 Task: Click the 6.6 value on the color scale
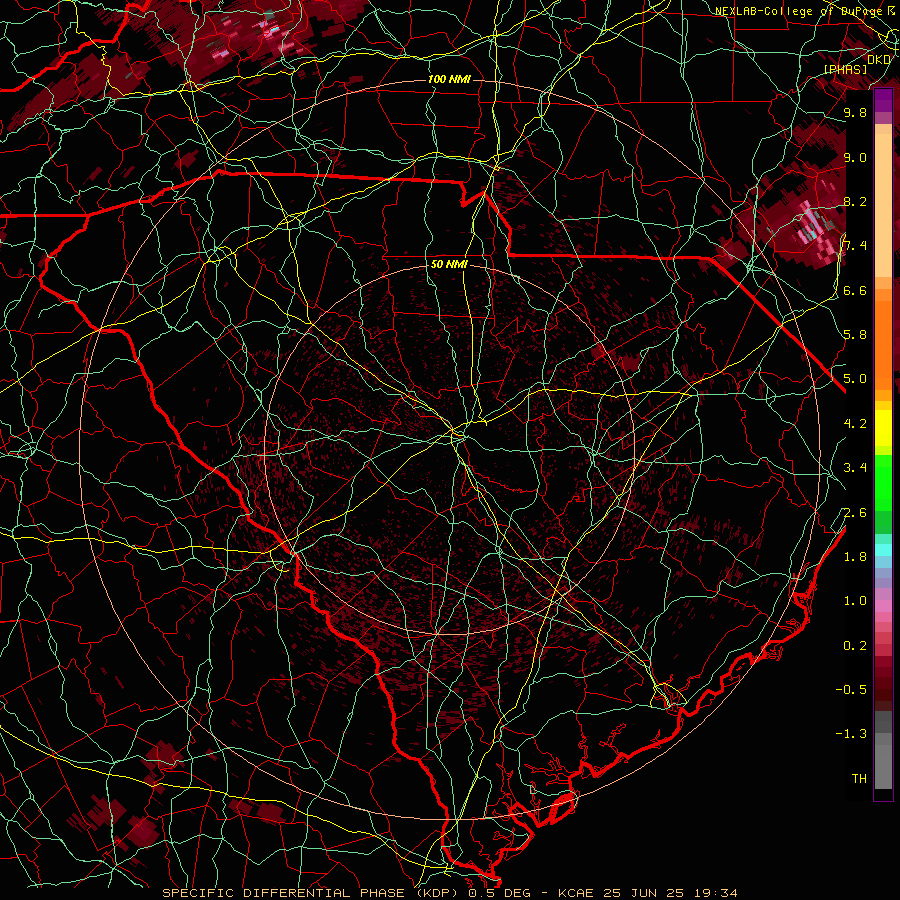[855, 291]
